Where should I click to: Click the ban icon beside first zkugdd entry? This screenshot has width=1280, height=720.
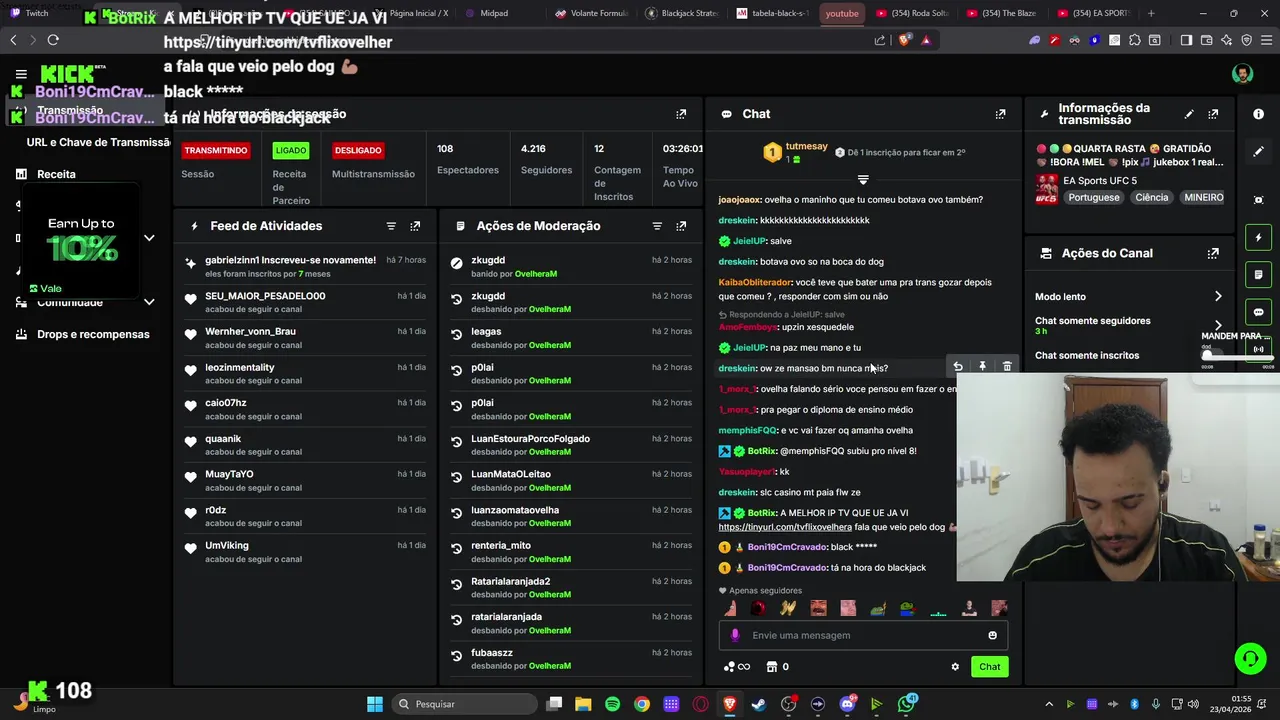[x=456, y=263]
